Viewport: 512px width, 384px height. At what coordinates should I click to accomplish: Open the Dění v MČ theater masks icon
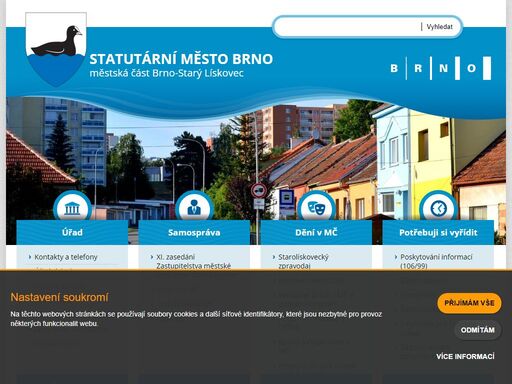(316, 208)
